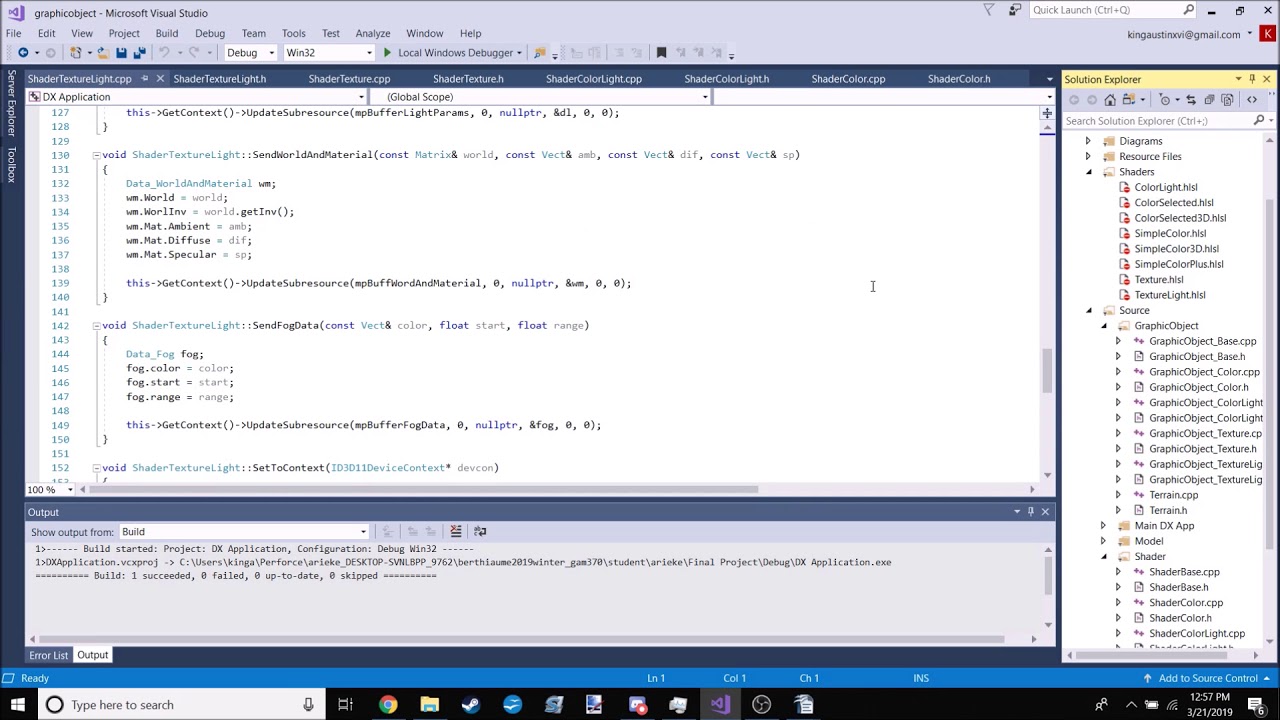Clear all text in the Output pane

456,532
